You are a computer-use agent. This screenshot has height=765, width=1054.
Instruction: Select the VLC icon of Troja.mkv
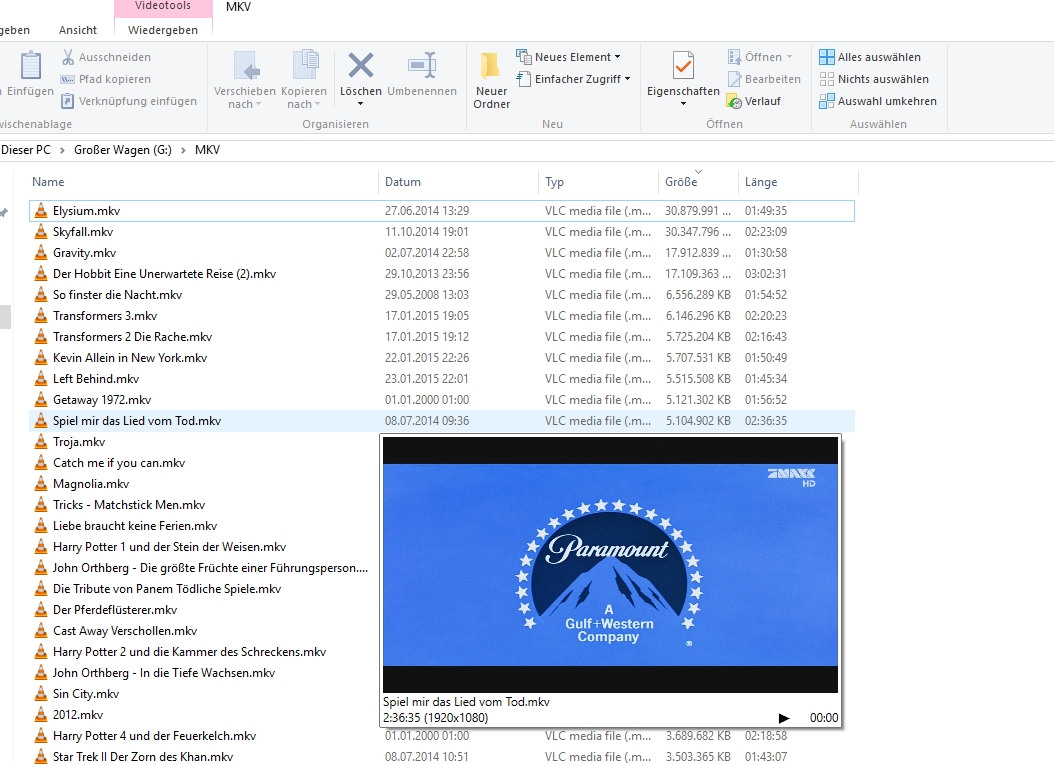pos(41,442)
